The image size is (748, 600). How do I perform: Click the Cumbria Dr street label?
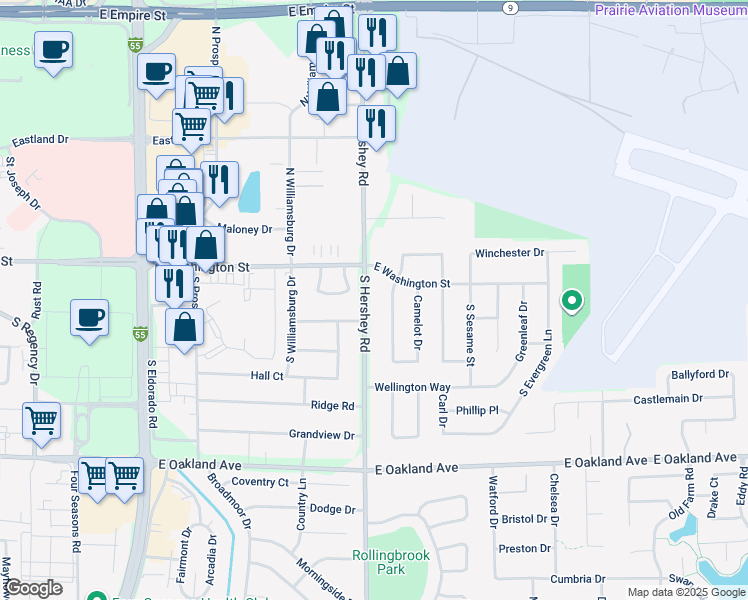(578, 579)
